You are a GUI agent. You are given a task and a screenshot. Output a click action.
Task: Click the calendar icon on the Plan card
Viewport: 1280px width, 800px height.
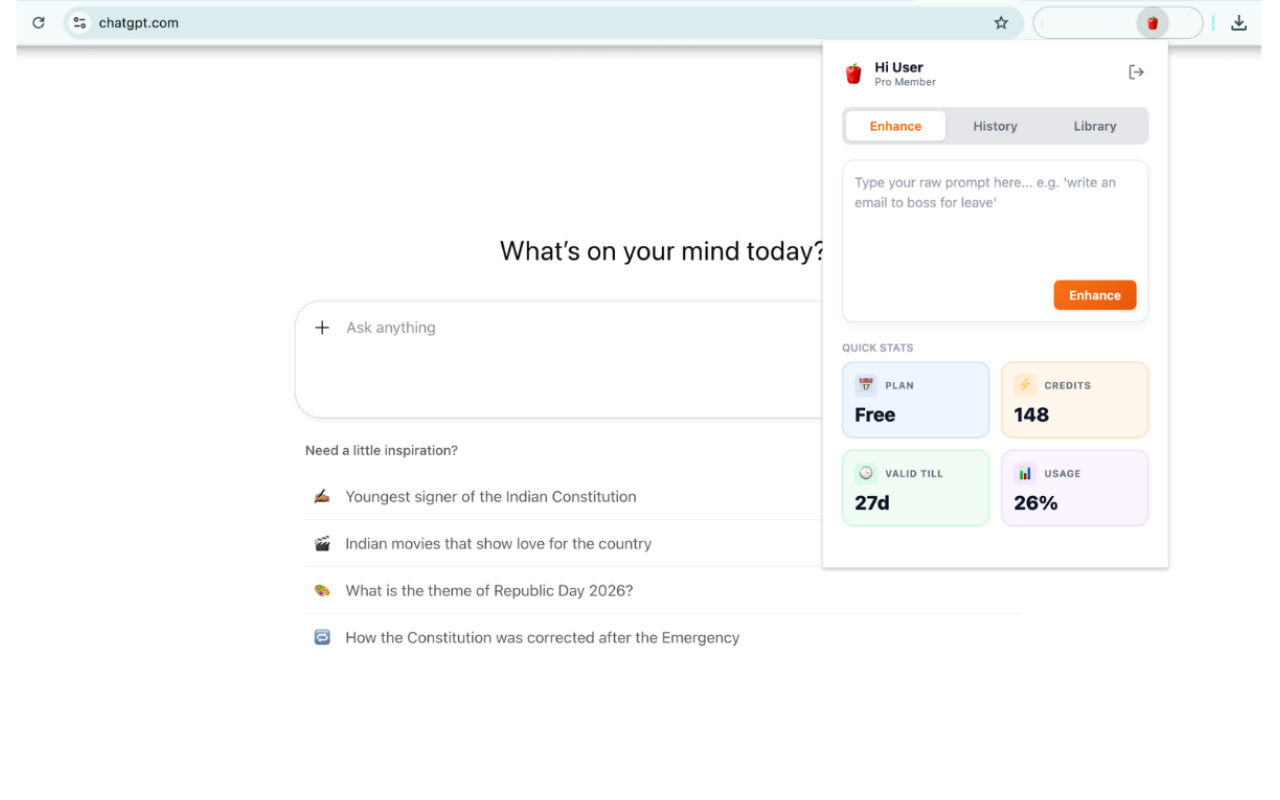(866, 384)
